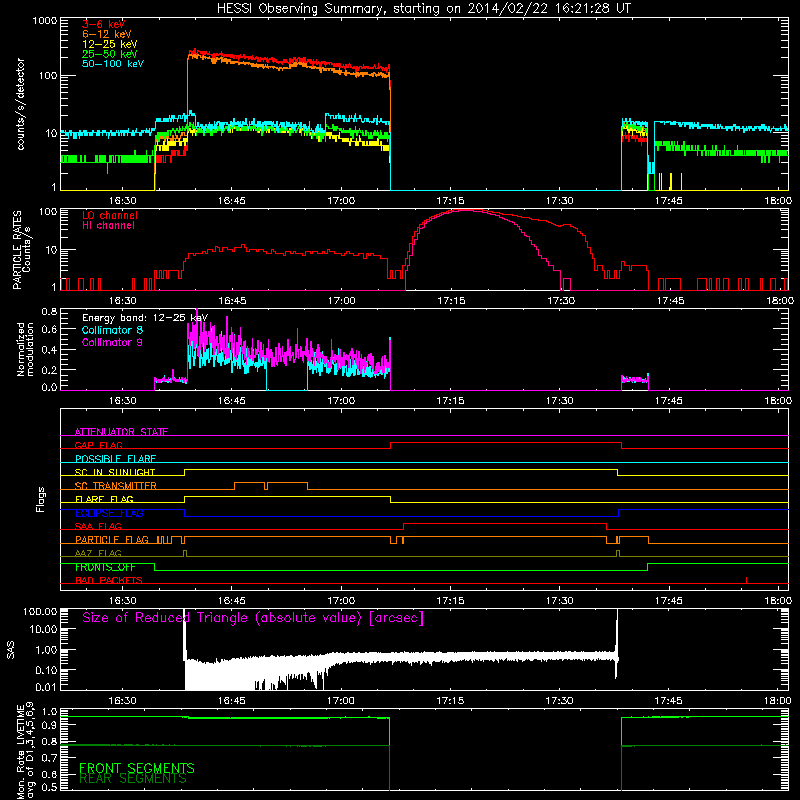
Task: Click the counts/s/detector axis label
Action: [x=21, y=104]
